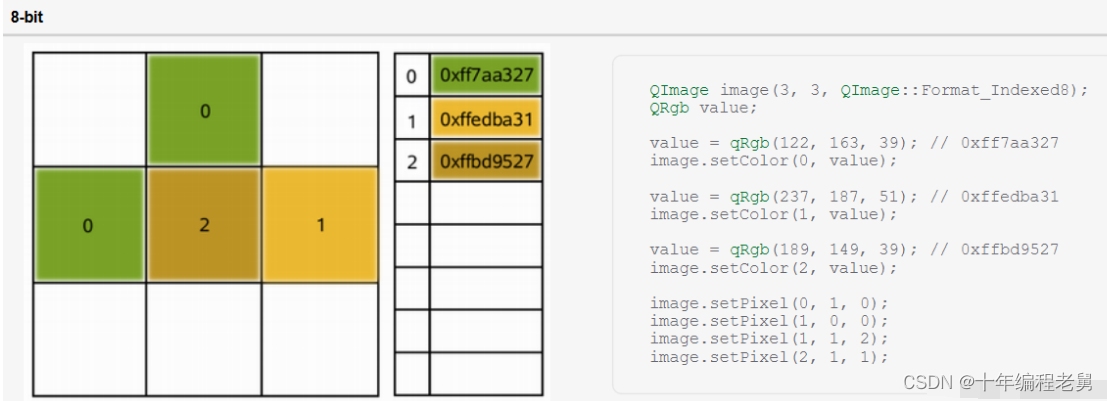
Task: Click the yellow pixel cell labeled 1
Action: pos(321,225)
